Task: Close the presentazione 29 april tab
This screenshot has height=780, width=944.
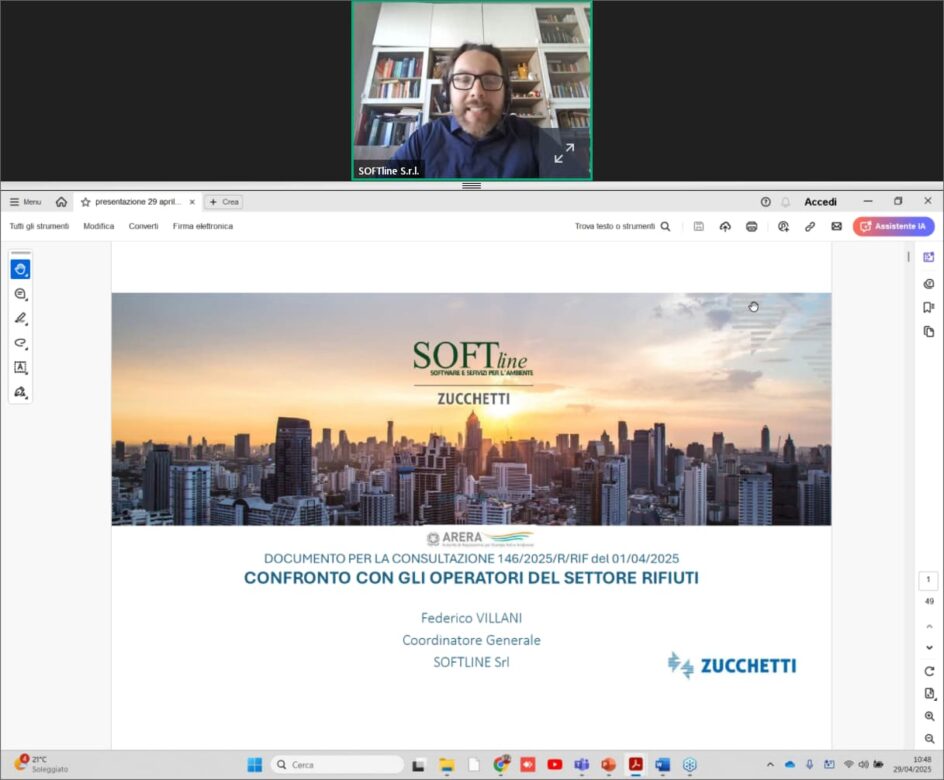Action: coord(192,202)
